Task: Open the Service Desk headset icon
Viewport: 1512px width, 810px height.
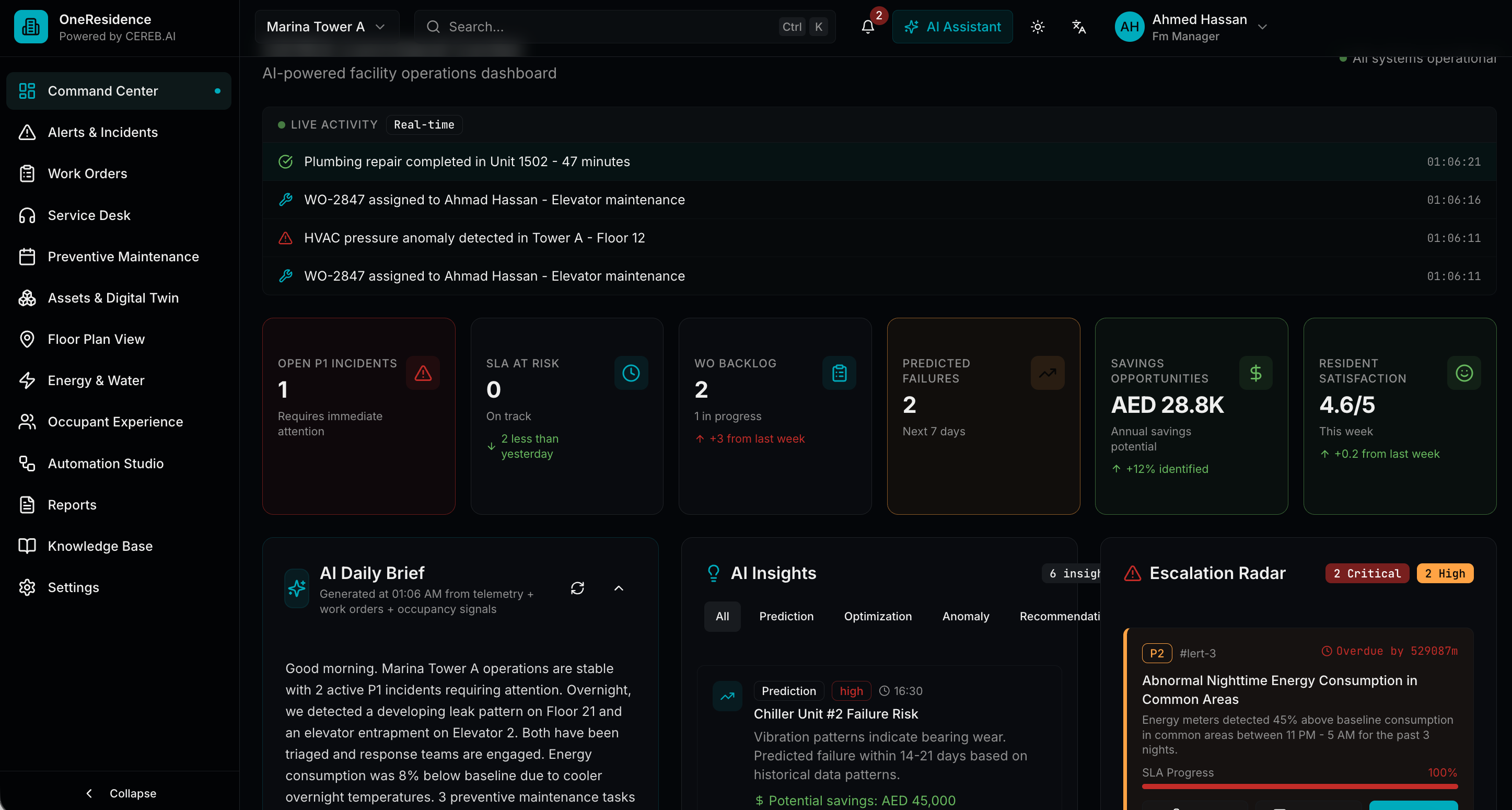Action: 27,215
